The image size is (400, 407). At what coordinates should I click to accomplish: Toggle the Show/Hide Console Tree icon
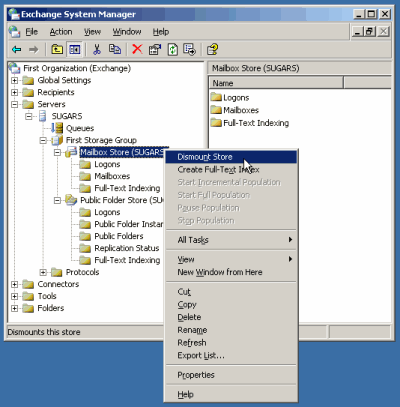[x=74, y=50]
